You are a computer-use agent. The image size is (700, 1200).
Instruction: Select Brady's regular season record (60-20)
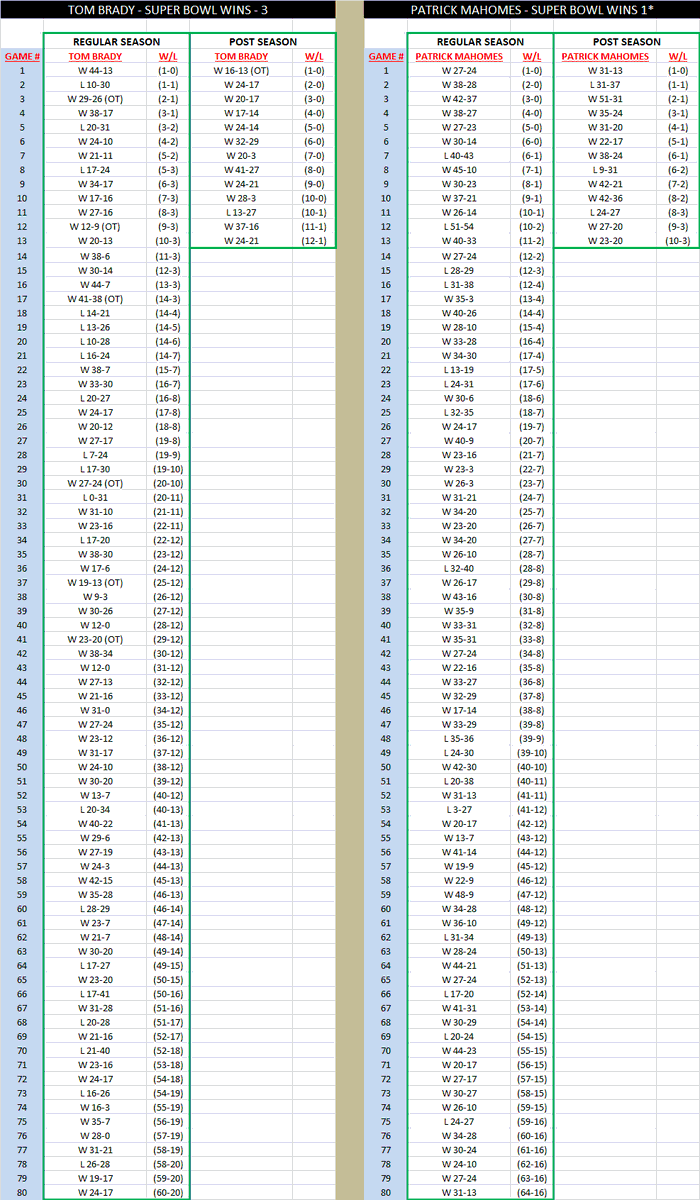pyautogui.click(x=167, y=1193)
